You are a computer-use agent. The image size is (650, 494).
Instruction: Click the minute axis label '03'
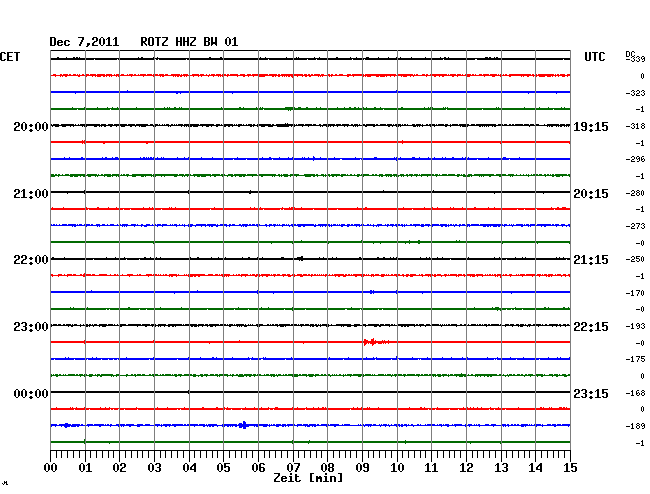click(x=154, y=468)
